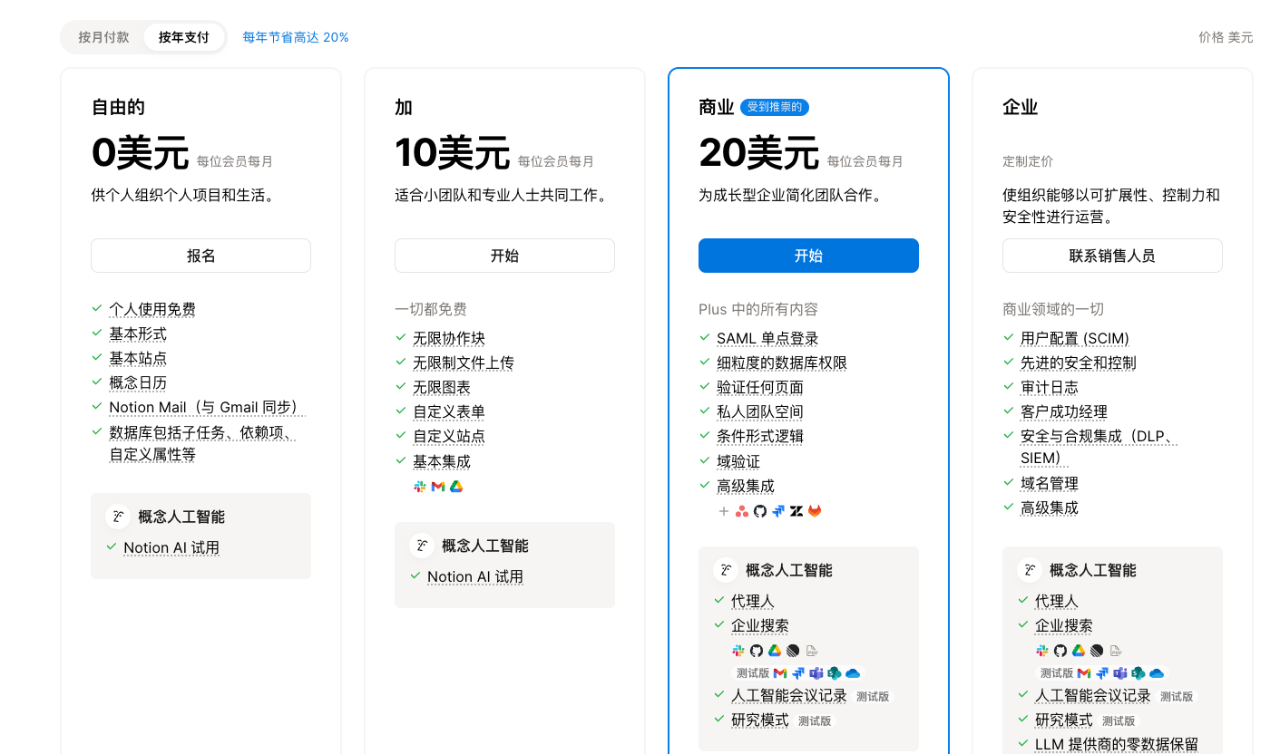Click the 受到推荐的 badge on 商业 plan
The width and height of the screenshot is (1280, 754).
[x=775, y=107]
